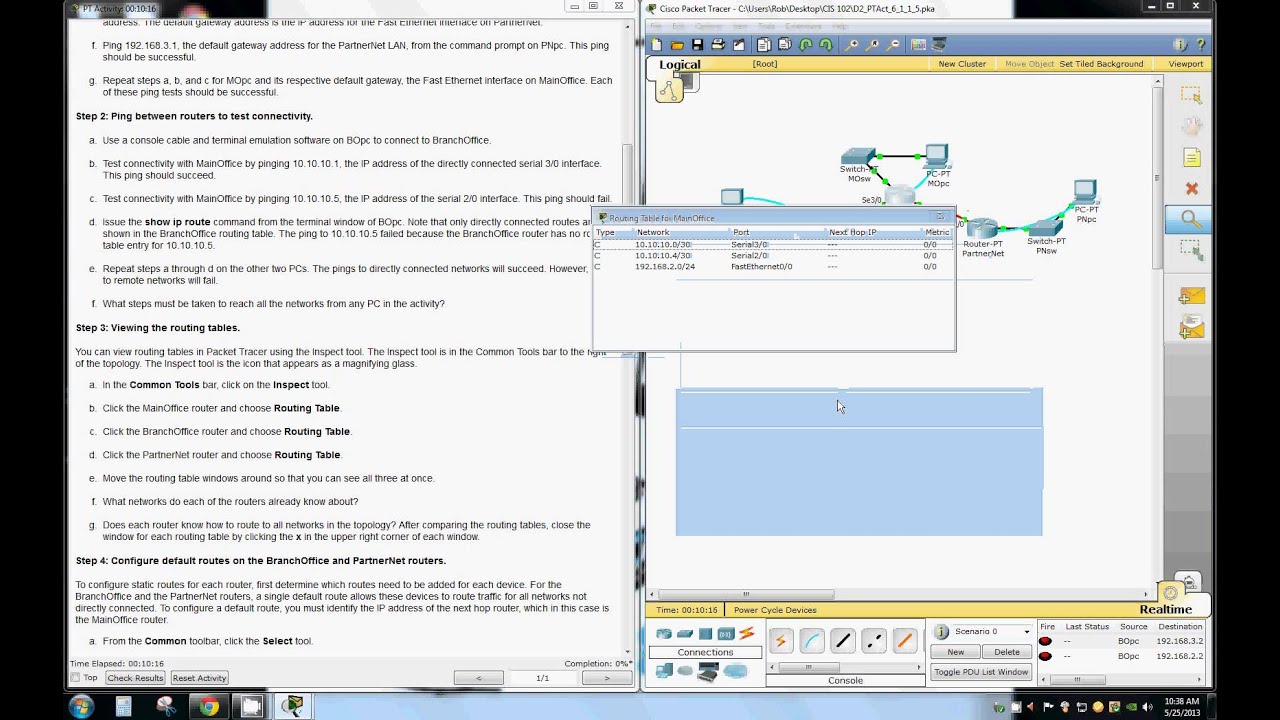
Task: Open the Drawing Palette icon
Action: click(x=918, y=45)
